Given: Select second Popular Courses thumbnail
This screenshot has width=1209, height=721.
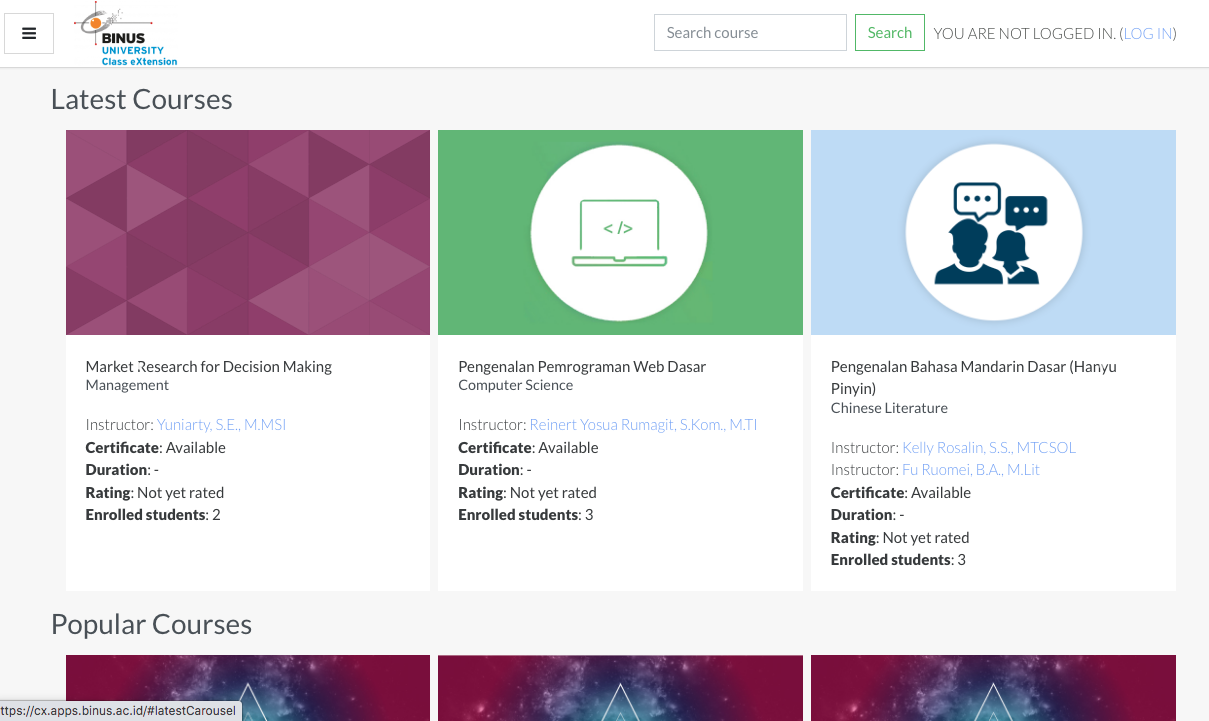Looking at the screenshot, I should click(619, 688).
